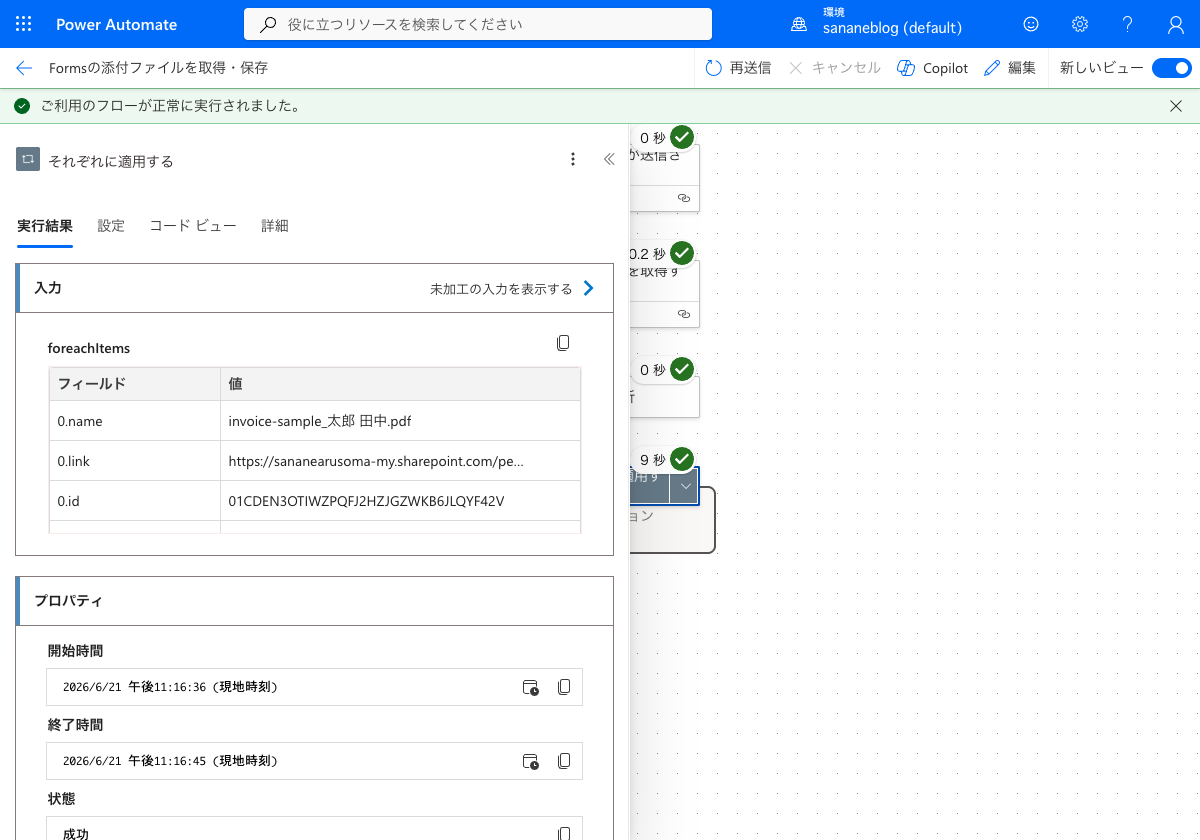Click the Copilot button
The image size is (1200, 840).
933,68
